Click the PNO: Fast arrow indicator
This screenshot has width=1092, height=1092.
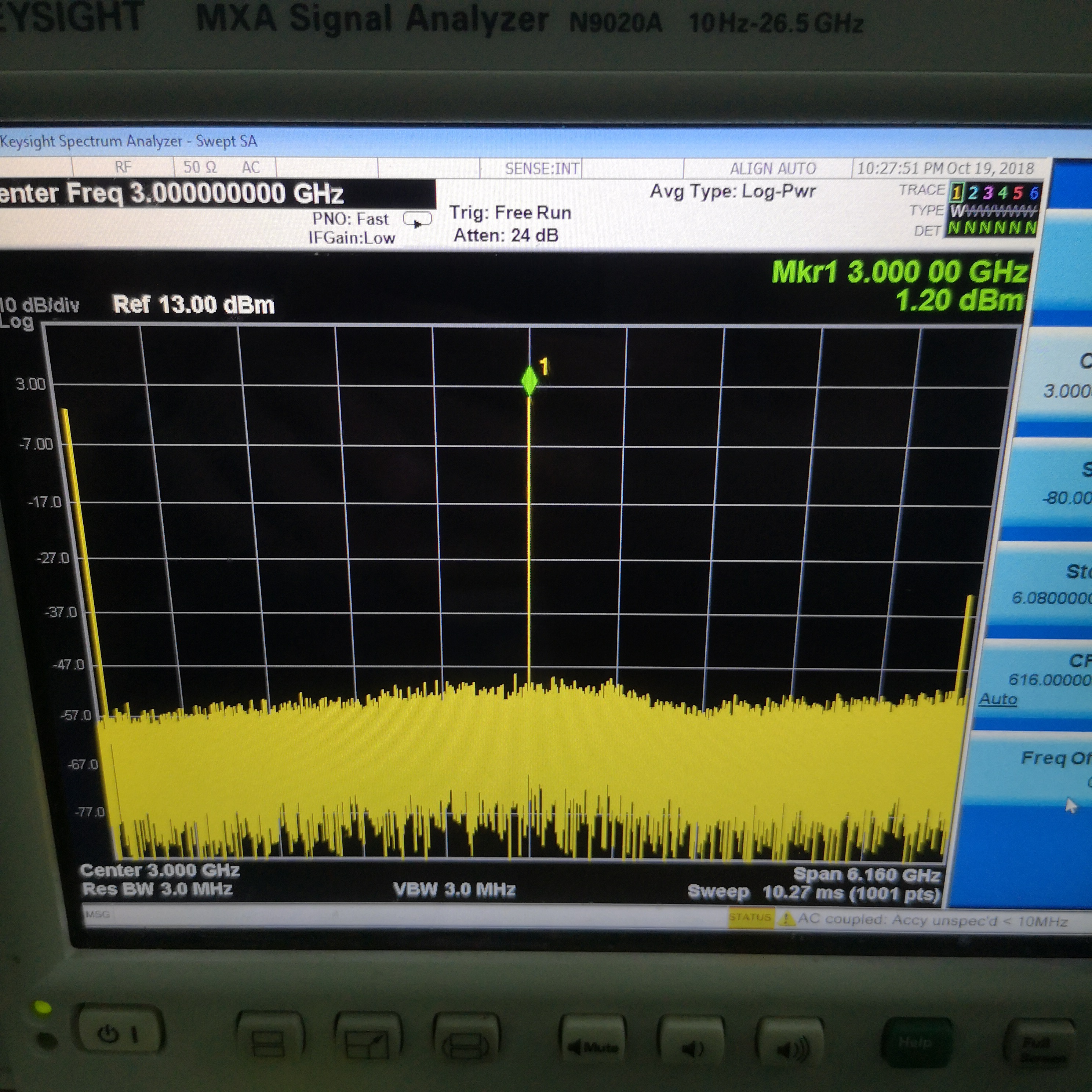[417, 219]
